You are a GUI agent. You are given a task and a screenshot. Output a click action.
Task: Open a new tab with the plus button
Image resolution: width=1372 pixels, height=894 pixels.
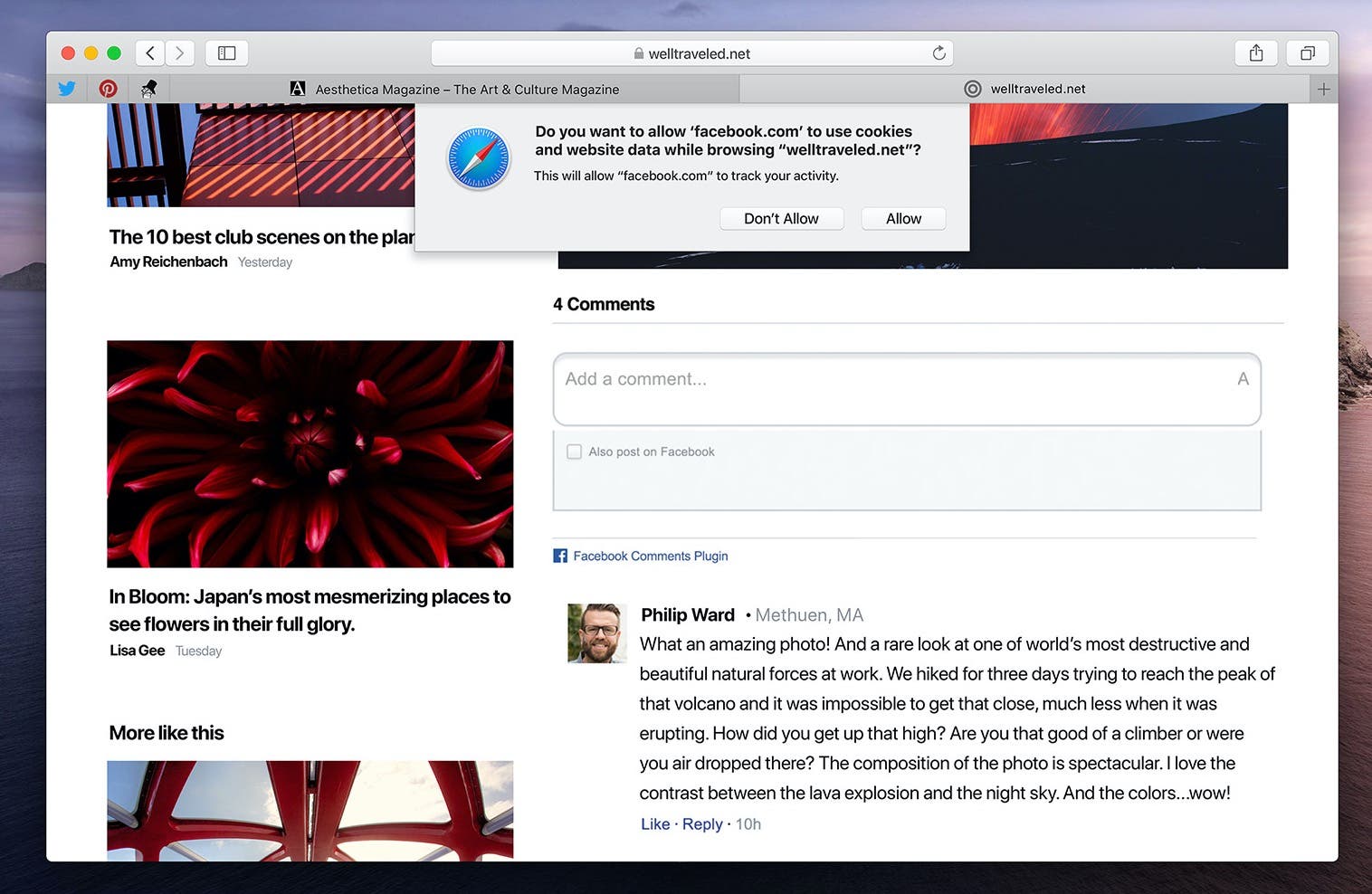[x=1323, y=89]
